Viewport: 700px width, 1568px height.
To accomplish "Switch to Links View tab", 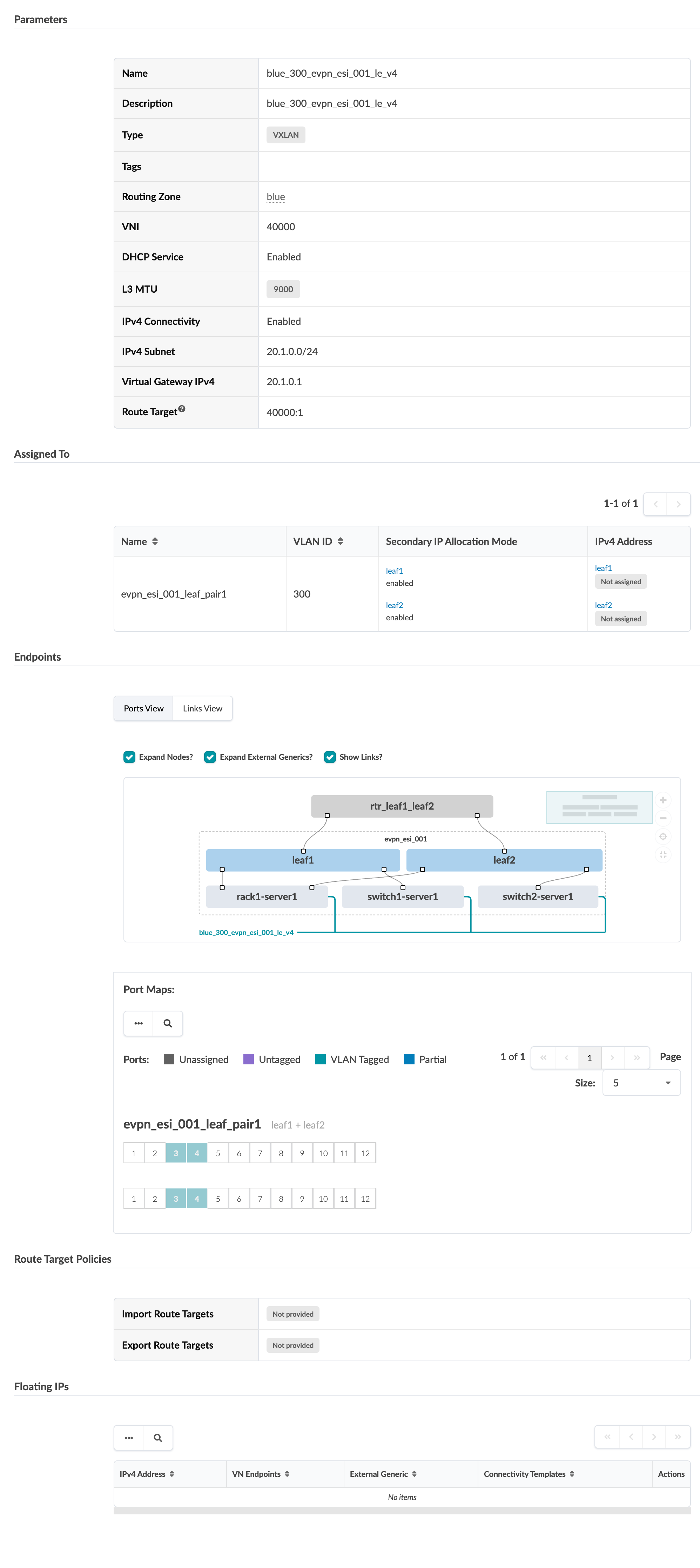I will [202, 709].
